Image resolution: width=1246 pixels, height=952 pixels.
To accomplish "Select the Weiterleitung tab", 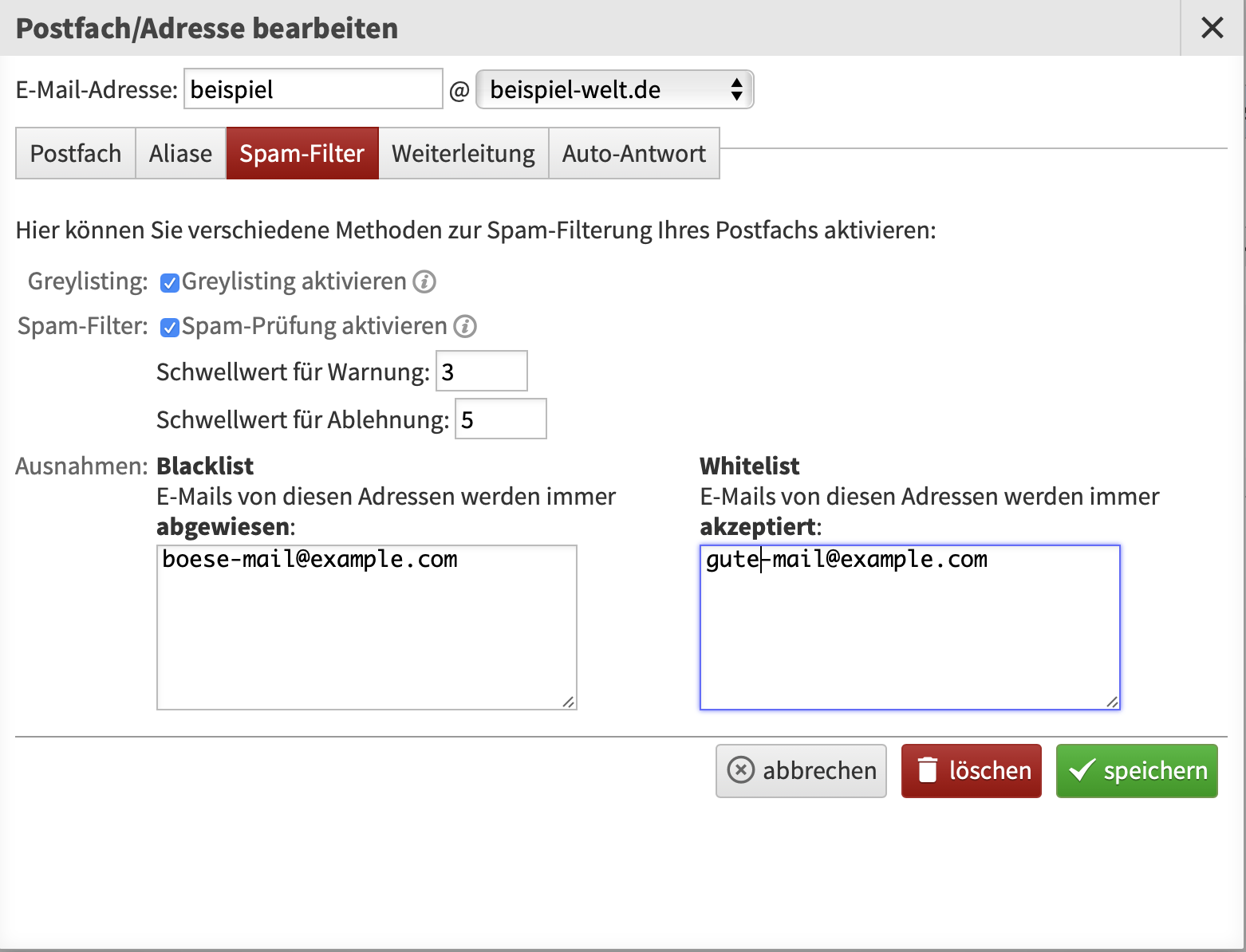I will pyautogui.click(x=463, y=153).
